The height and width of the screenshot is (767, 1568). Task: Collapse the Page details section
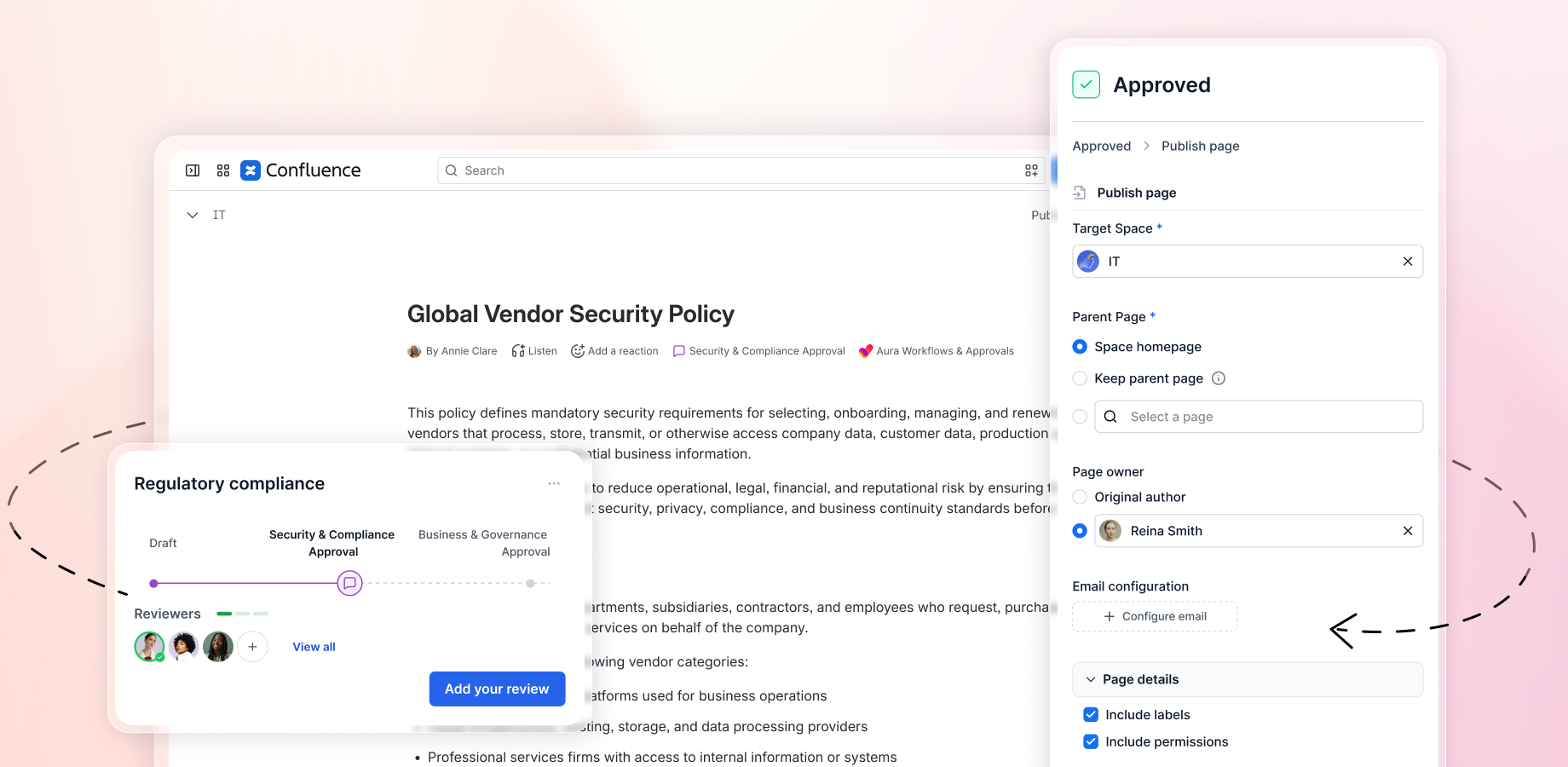(1248, 679)
